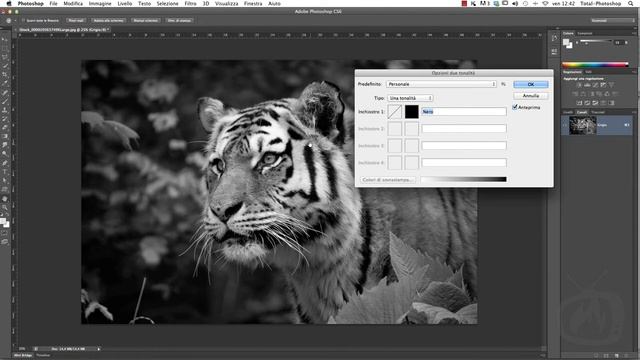Select the Grigio channel thumbnail
The image size is (640, 360).
click(582, 125)
